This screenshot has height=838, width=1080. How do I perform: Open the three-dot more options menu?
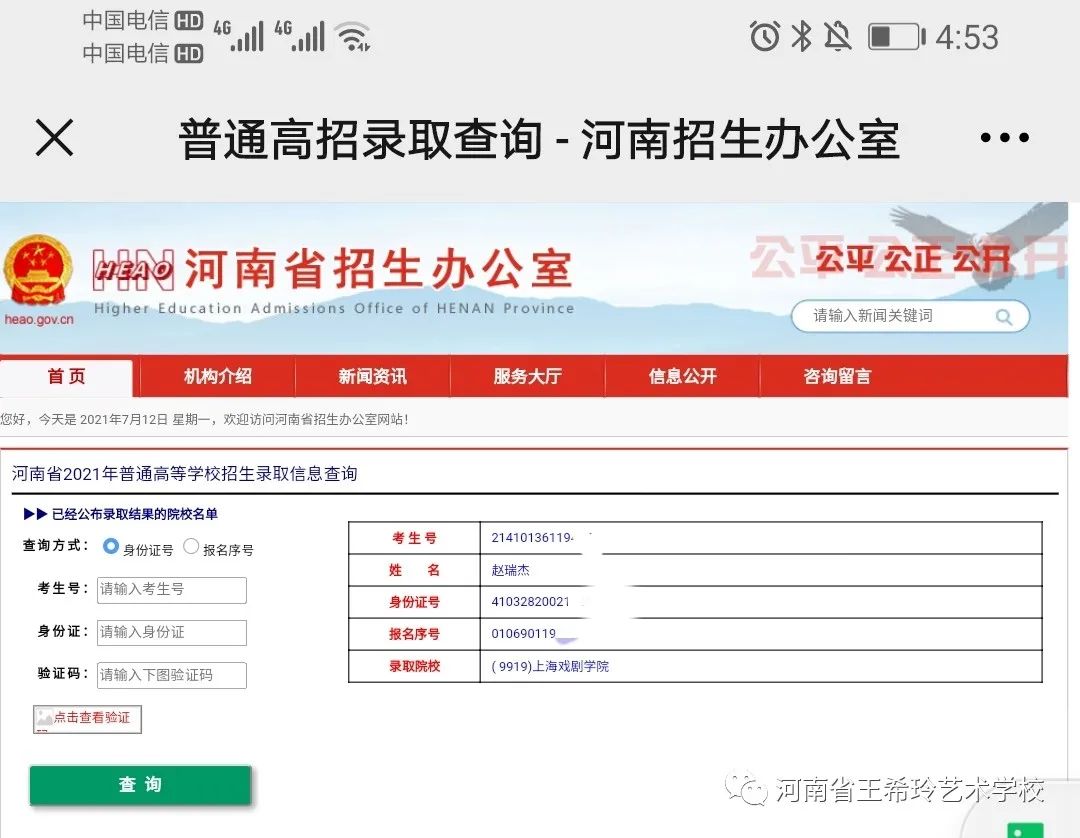click(x=1005, y=138)
